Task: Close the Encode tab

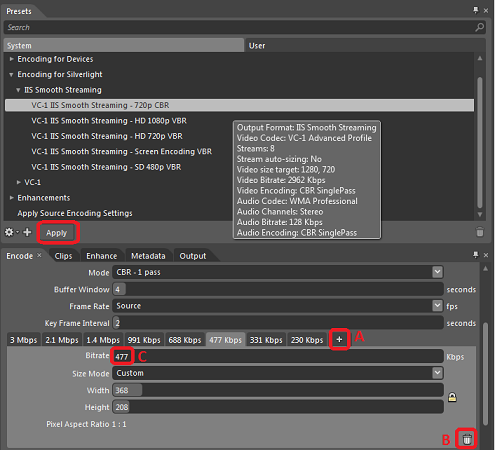Action: coord(39,255)
